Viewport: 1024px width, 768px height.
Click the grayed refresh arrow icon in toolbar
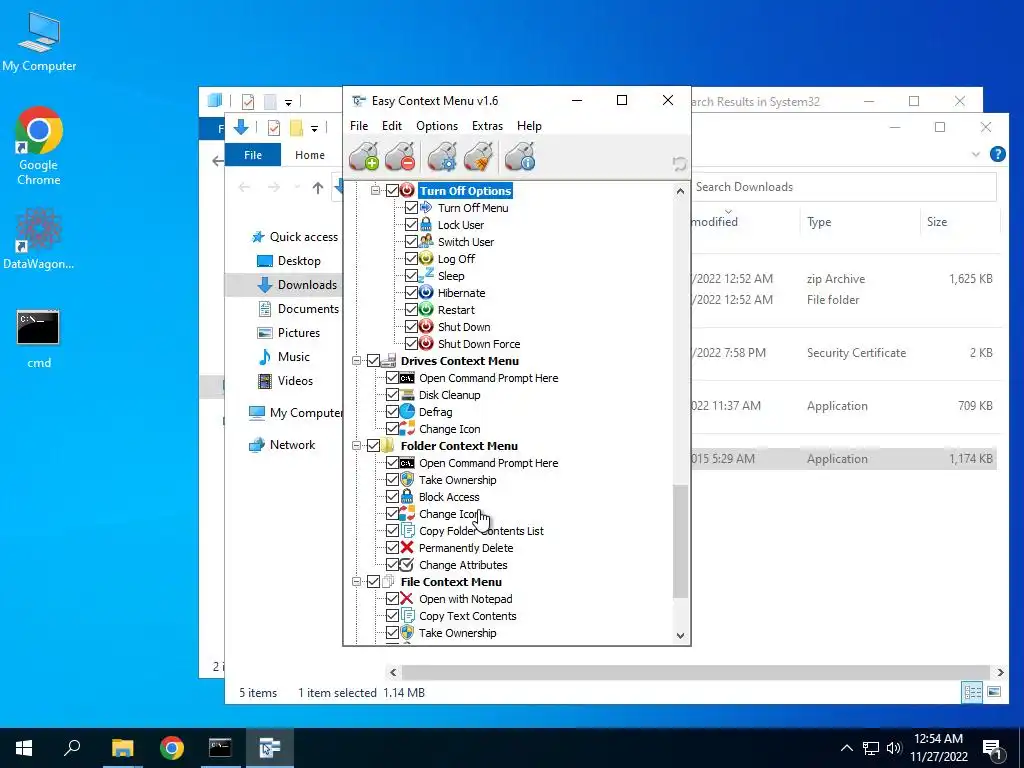[x=679, y=164]
